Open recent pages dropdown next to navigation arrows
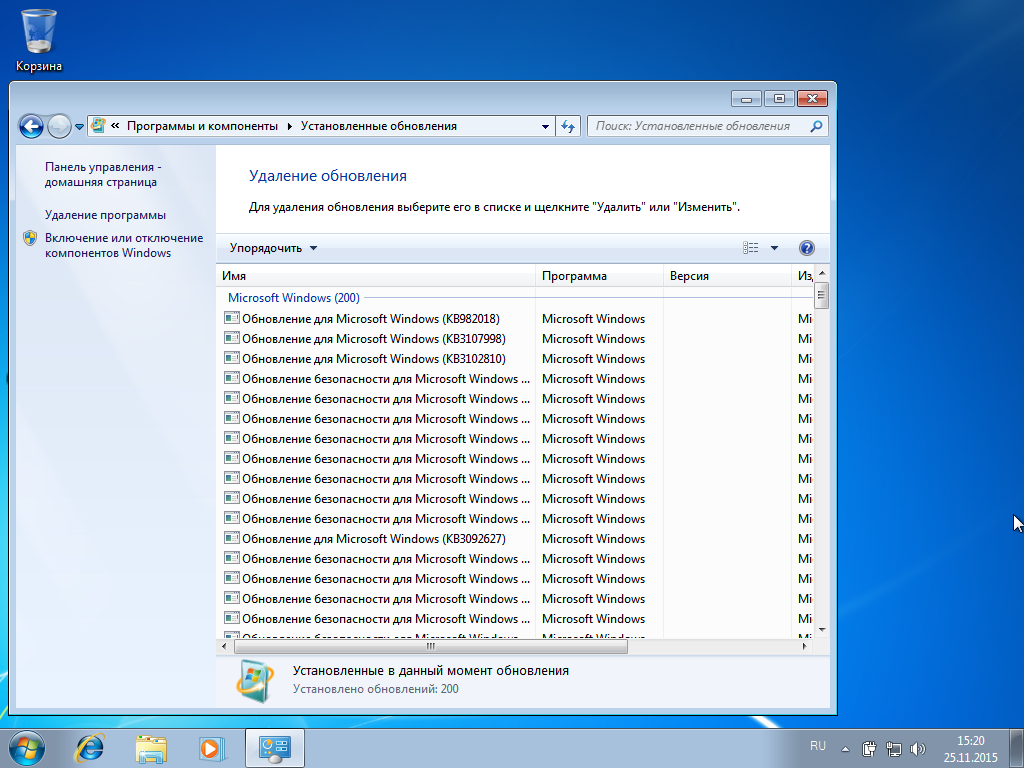Viewport: 1024px width, 768px height. pos(79,127)
